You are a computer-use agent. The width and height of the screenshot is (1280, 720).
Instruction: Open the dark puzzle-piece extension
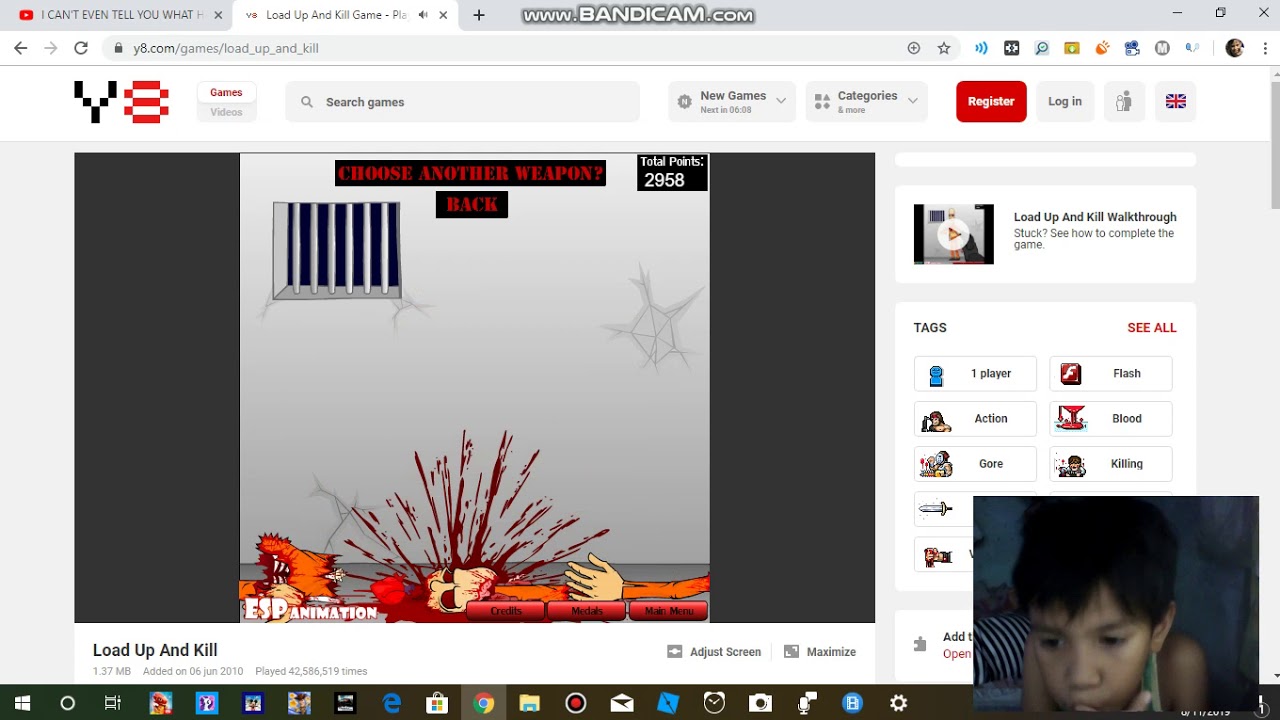pyautogui.click(x=1011, y=48)
